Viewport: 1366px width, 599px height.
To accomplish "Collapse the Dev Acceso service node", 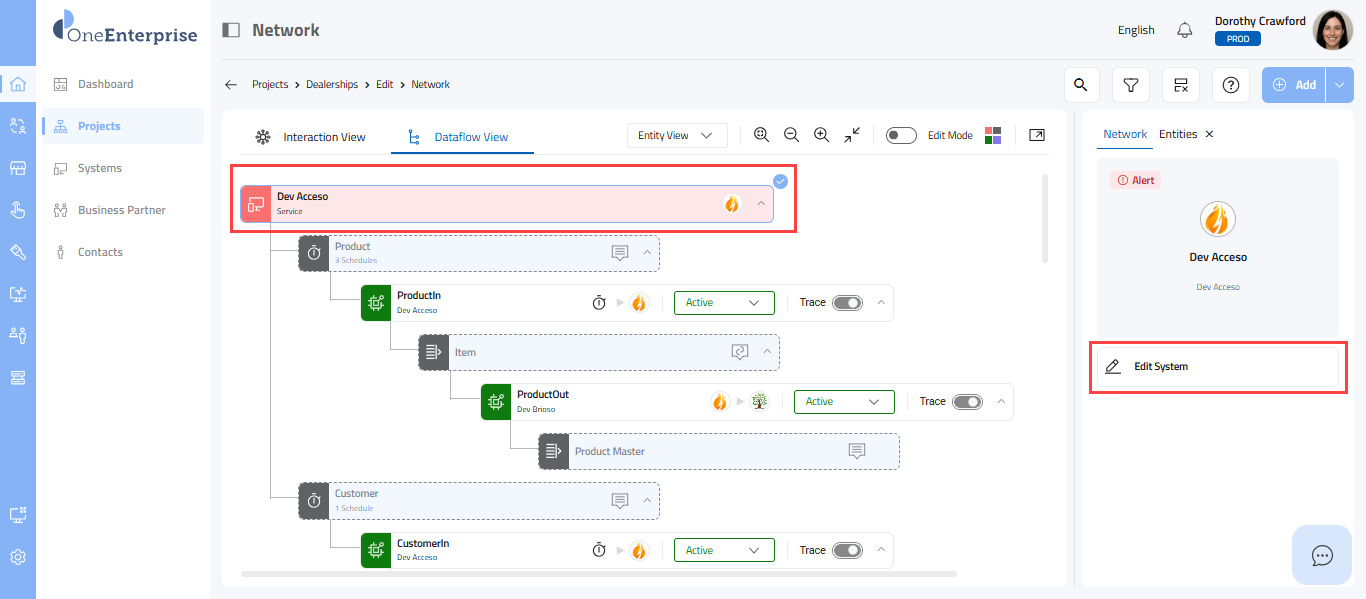I will click(x=761, y=203).
